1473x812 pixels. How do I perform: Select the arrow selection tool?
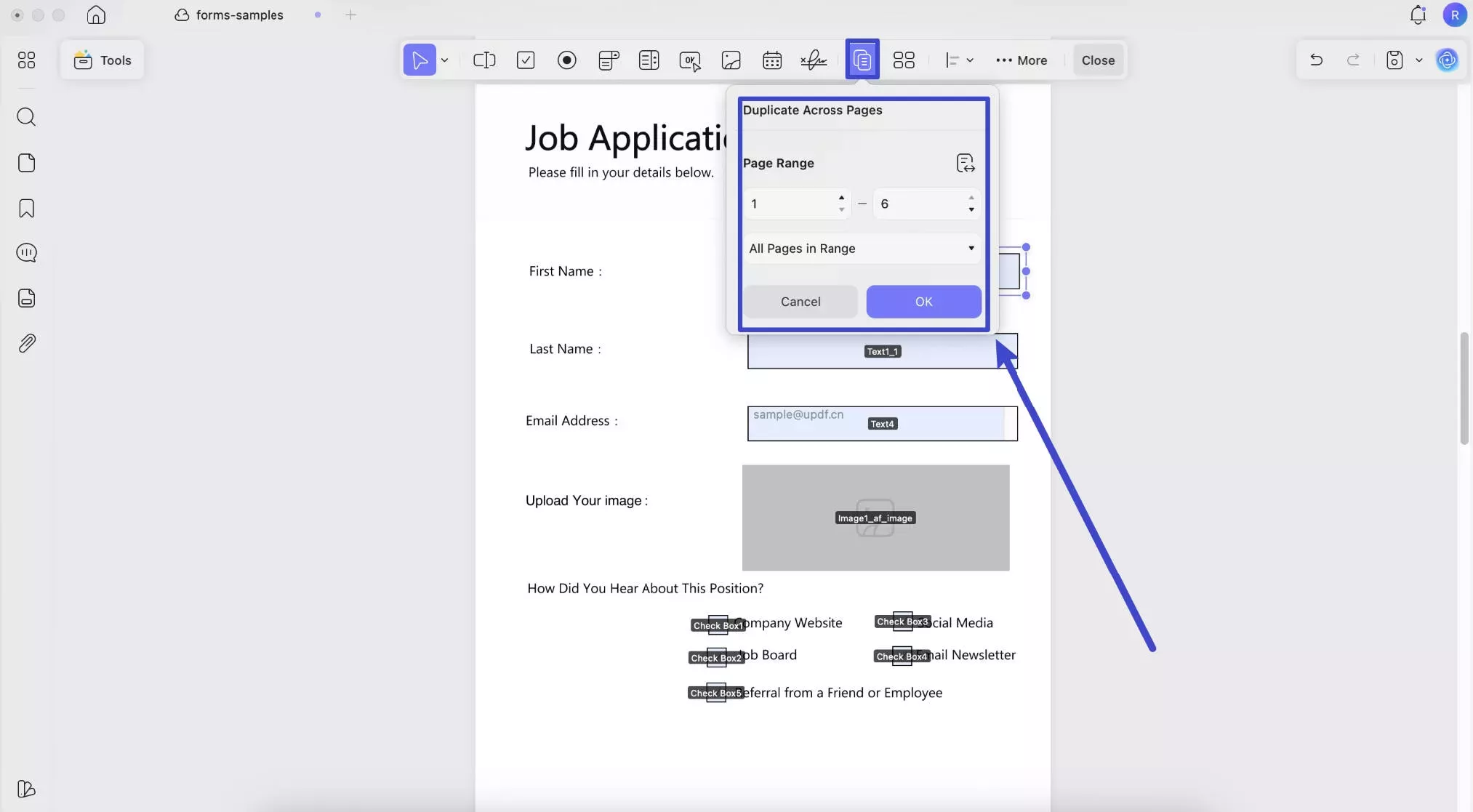[420, 60]
